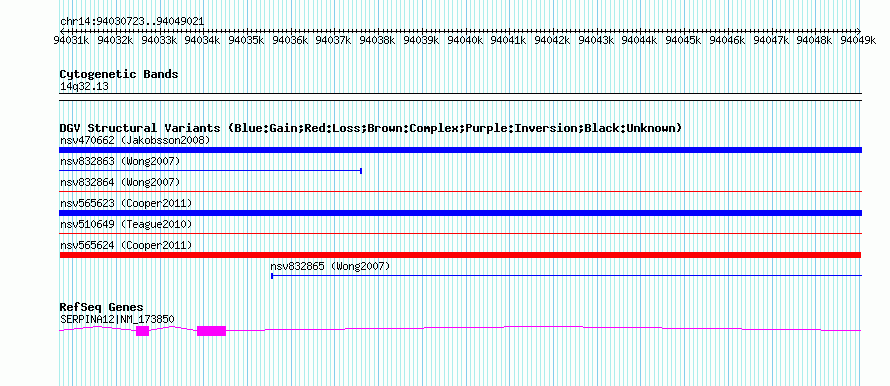Click the 94049k ruler tick label

click(858, 40)
